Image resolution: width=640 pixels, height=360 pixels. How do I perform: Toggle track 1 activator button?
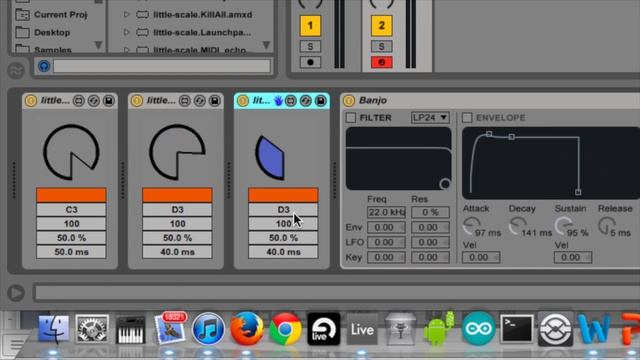click(310, 25)
